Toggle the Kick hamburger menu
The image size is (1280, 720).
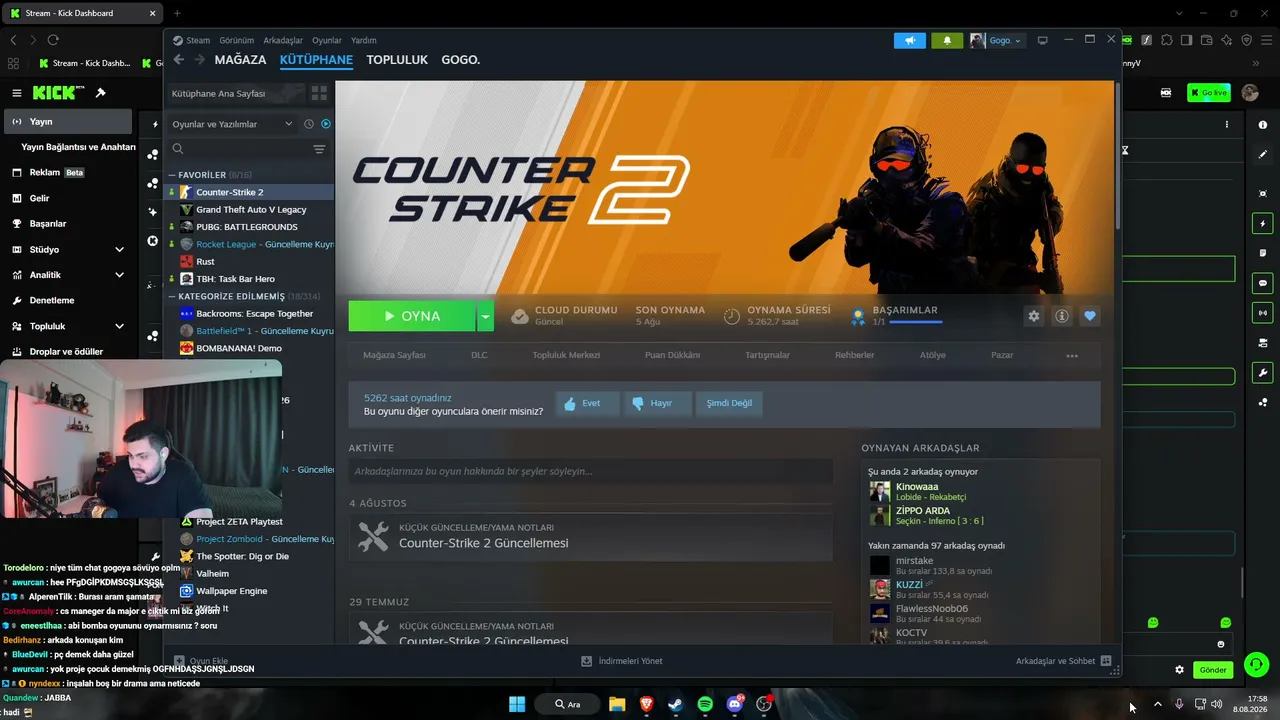point(16,93)
